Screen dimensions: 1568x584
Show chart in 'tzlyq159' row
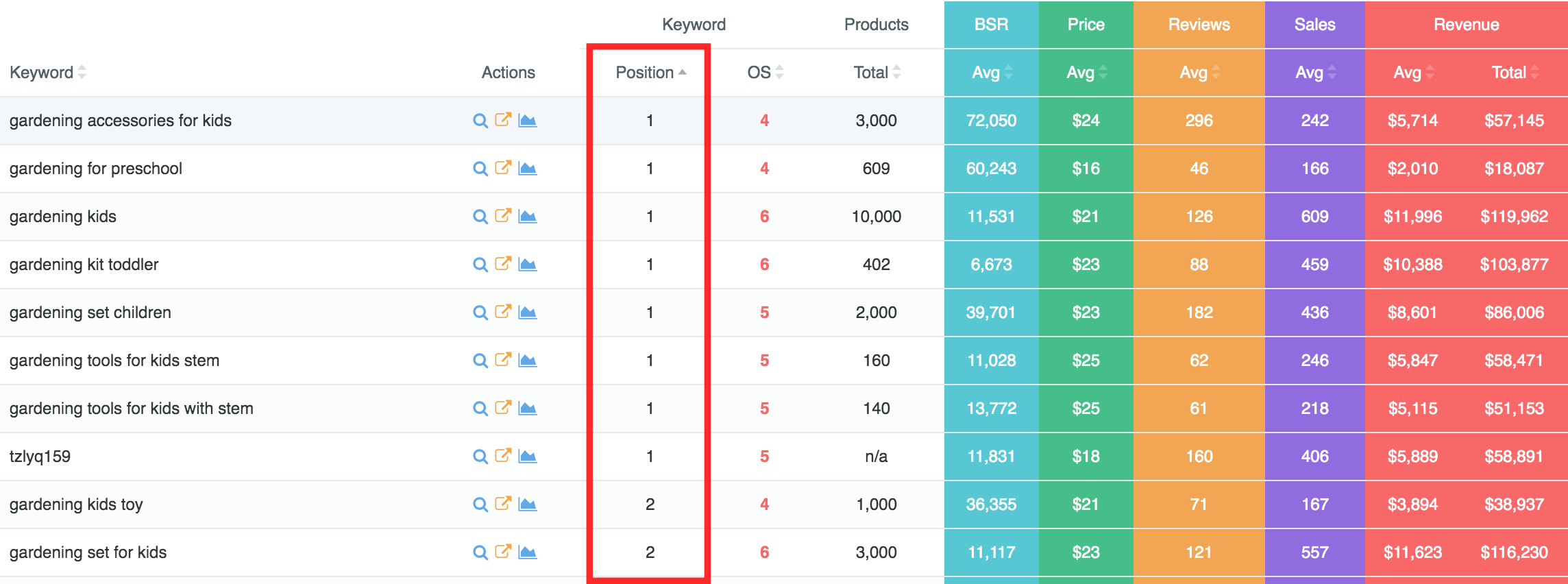pos(527,457)
